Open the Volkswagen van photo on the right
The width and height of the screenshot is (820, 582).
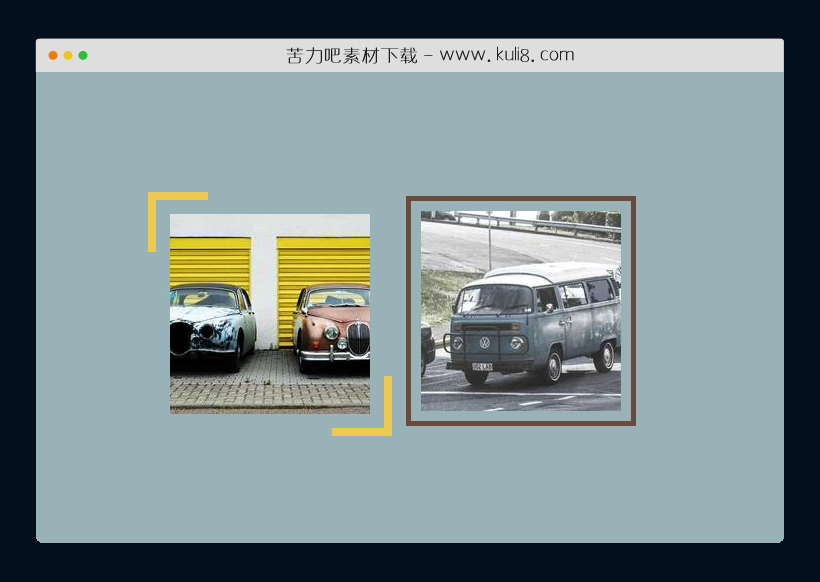coord(520,311)
